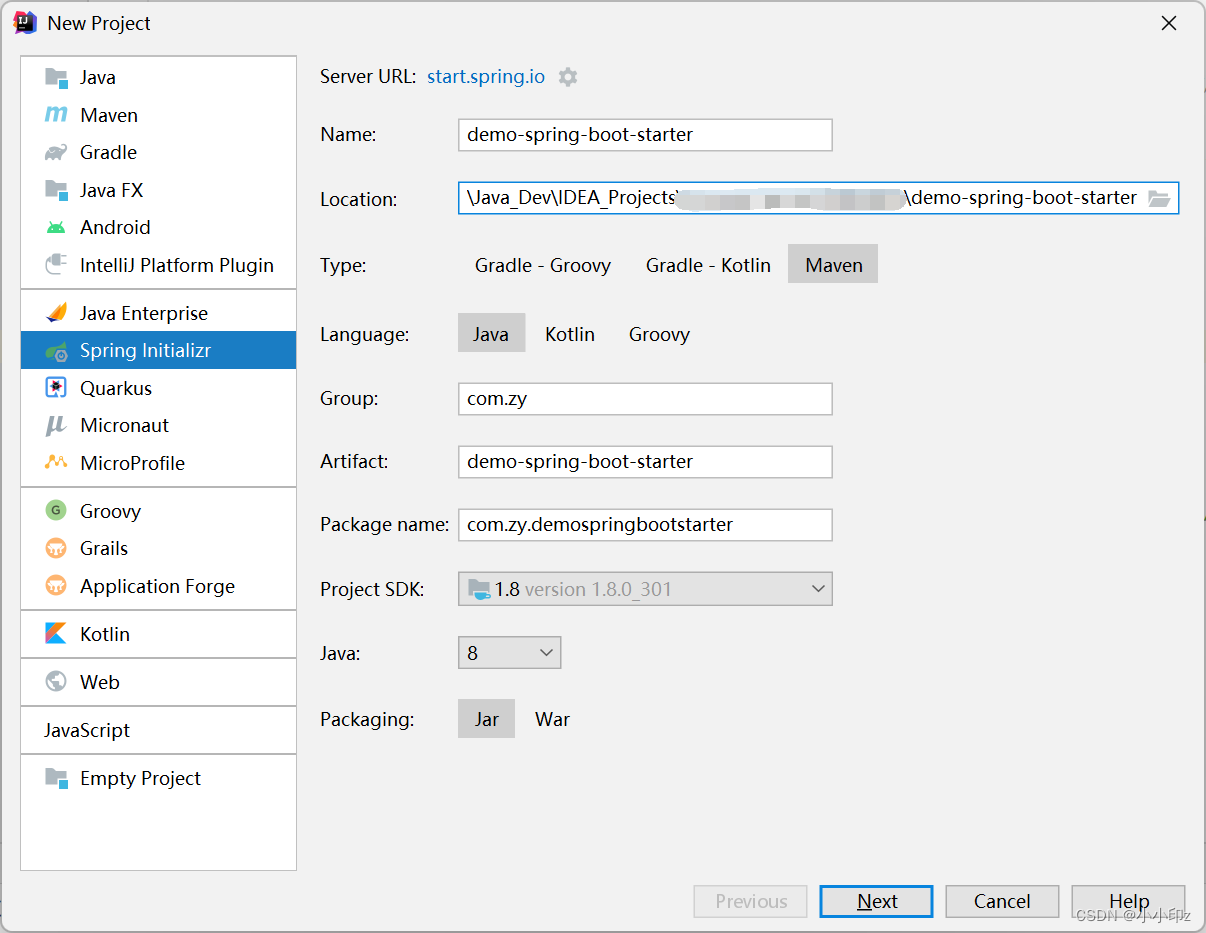Click the Cancel button
The width and height of the screenshot is (1206, 933).
coord(1002,901)
